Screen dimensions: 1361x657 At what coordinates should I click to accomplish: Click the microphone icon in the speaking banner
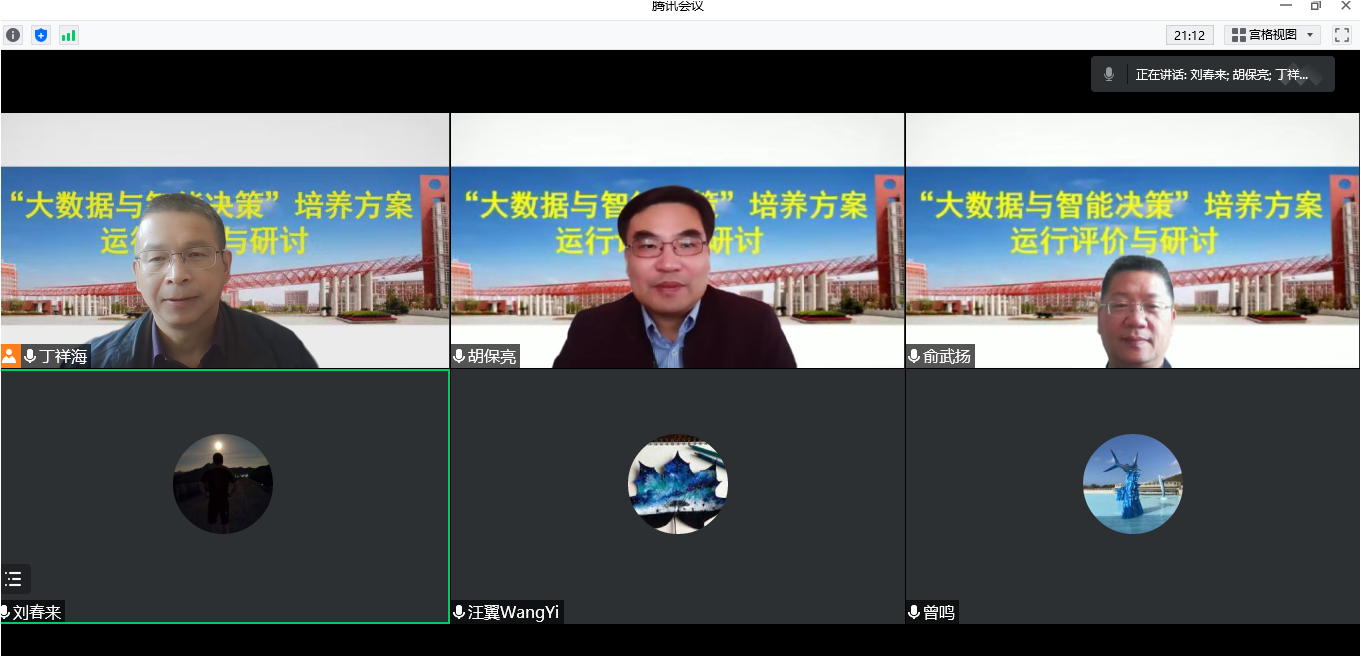1109,74
